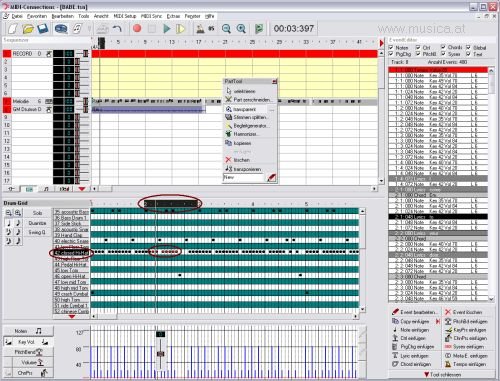
Task: Click 'Event löschen' button
Action: point(465,312)
